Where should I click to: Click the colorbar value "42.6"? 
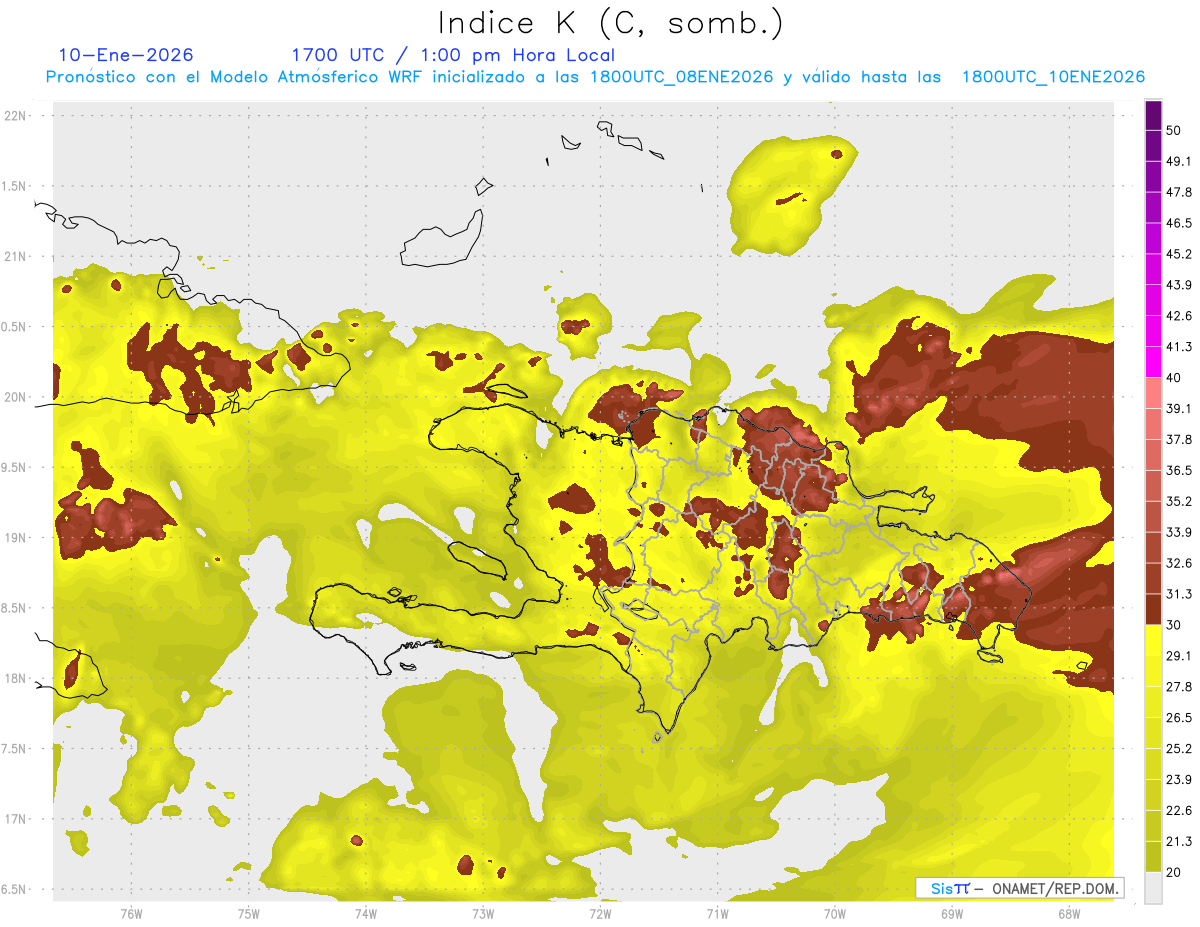(1179, 316)
